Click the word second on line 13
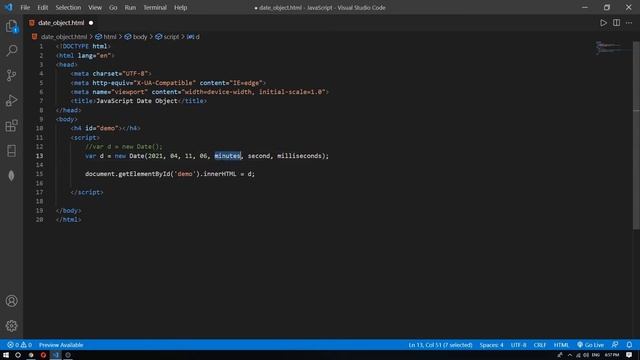 pyautogui.click(x=259, y=156)
